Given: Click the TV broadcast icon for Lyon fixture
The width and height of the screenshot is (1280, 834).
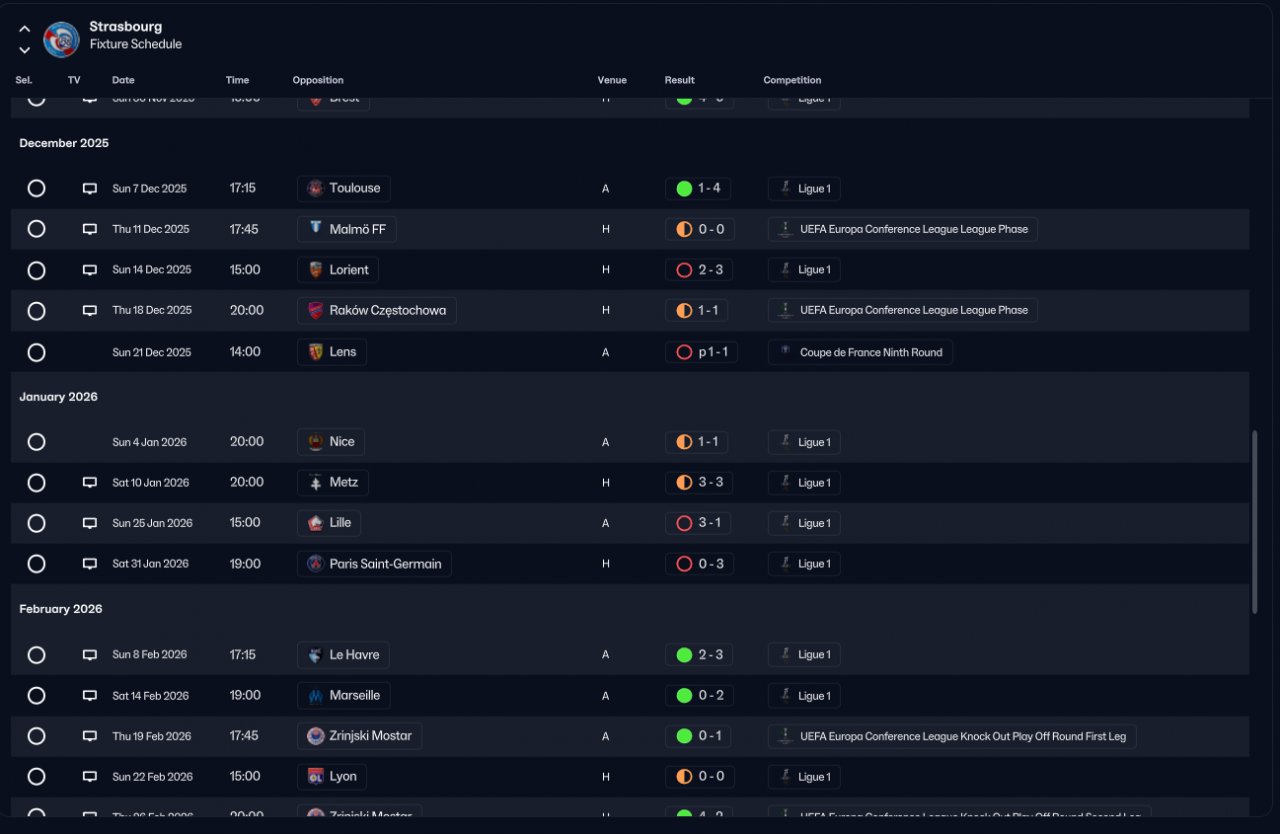Looking at the screenshot, I should tap(90, 777).
